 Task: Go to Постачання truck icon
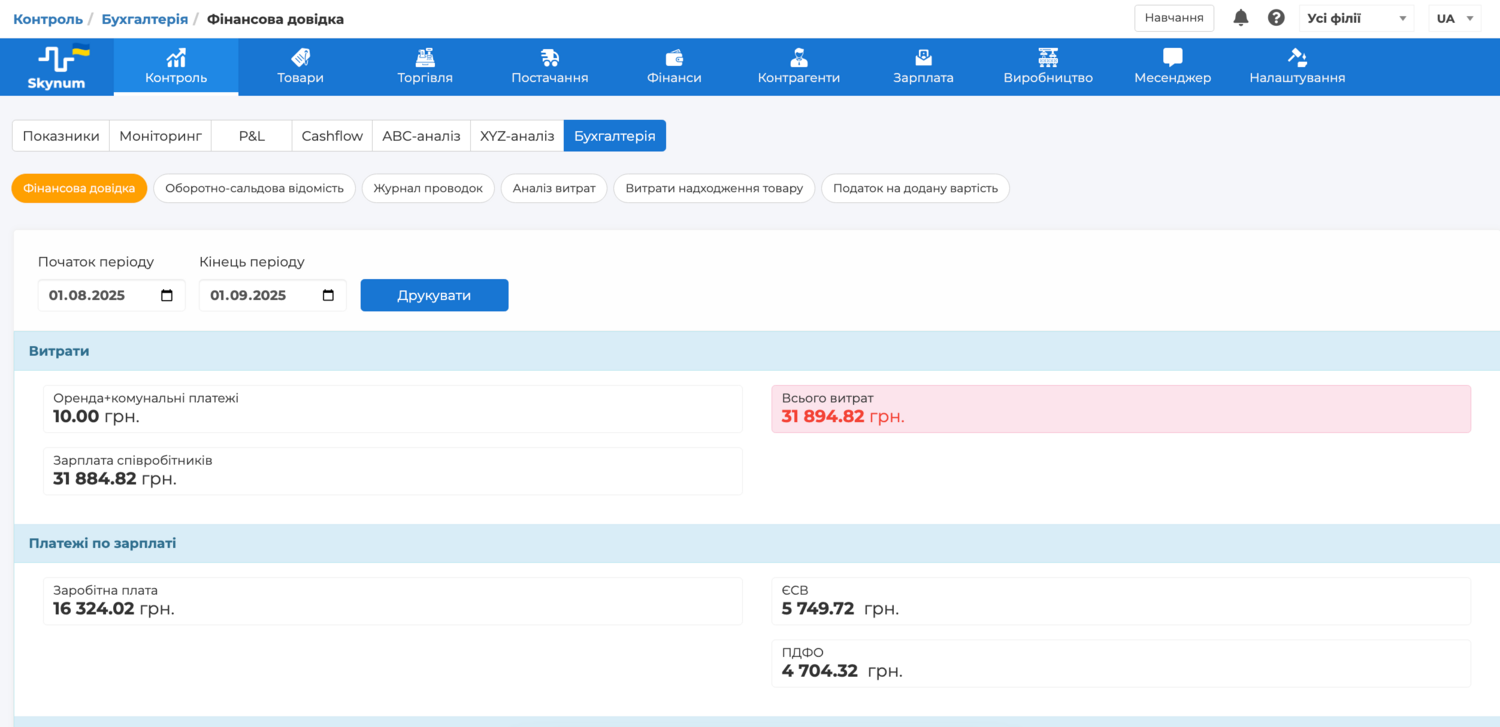pyautogui.click(x=549, y=57)
